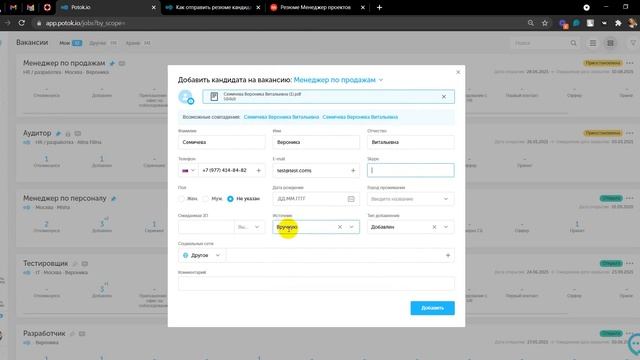Focus the first name field Вероника
Image resolution: width=640 pixels, height=360 pixels.
[x=316, y=142]
